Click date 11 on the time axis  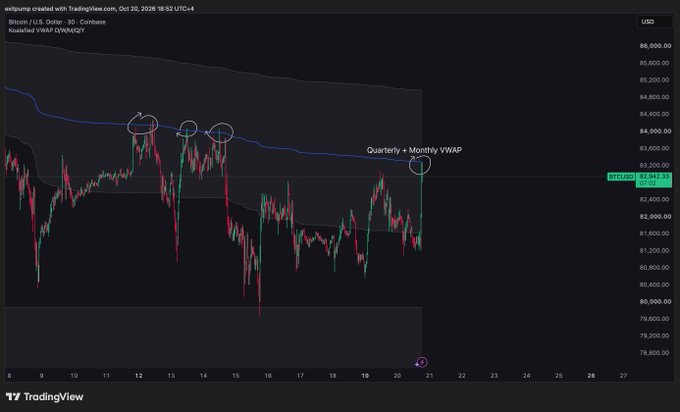[x=106, y=376]
